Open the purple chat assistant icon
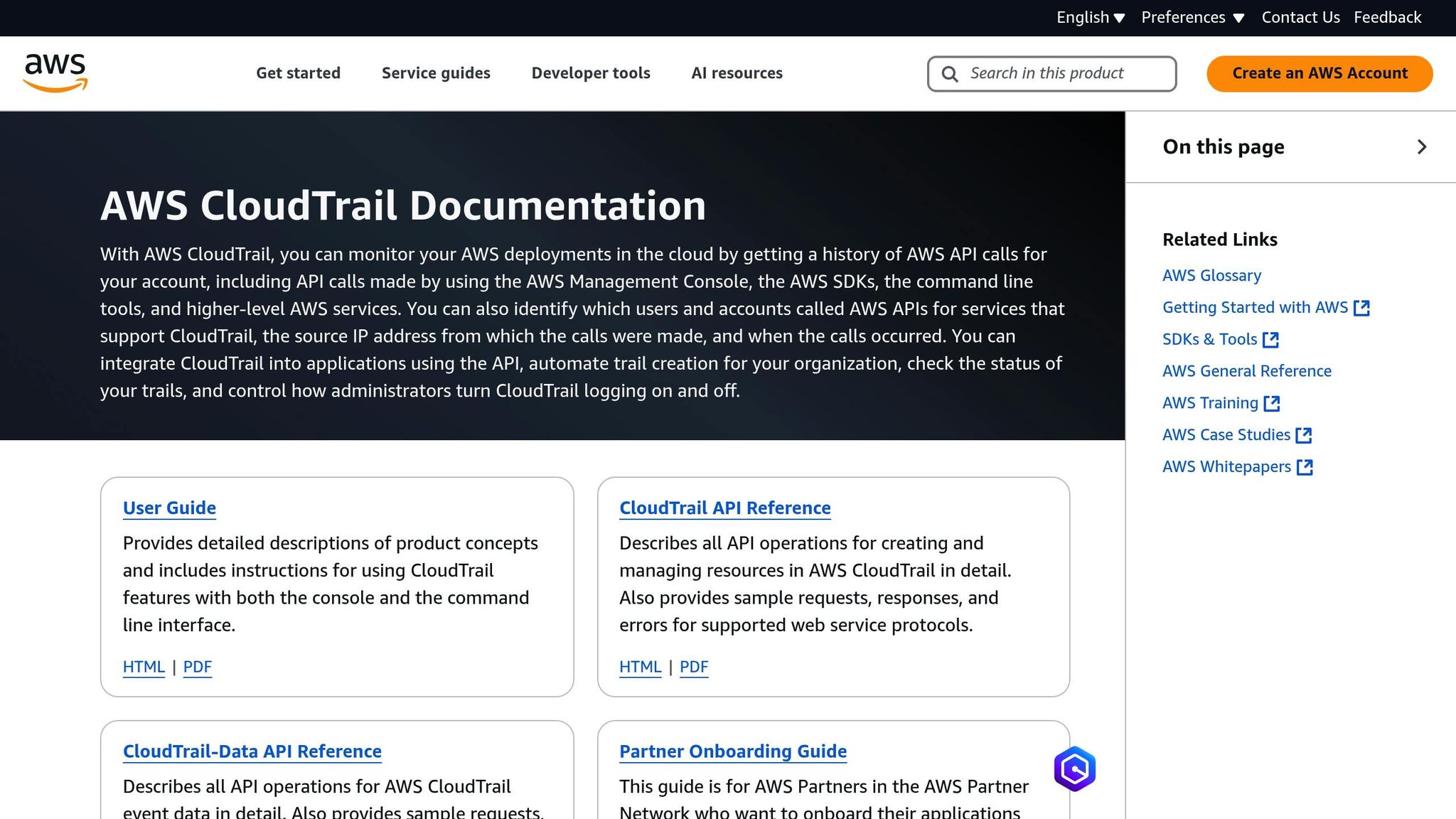Viewport: 1456px width, 819px height. tap(1074, 769)
